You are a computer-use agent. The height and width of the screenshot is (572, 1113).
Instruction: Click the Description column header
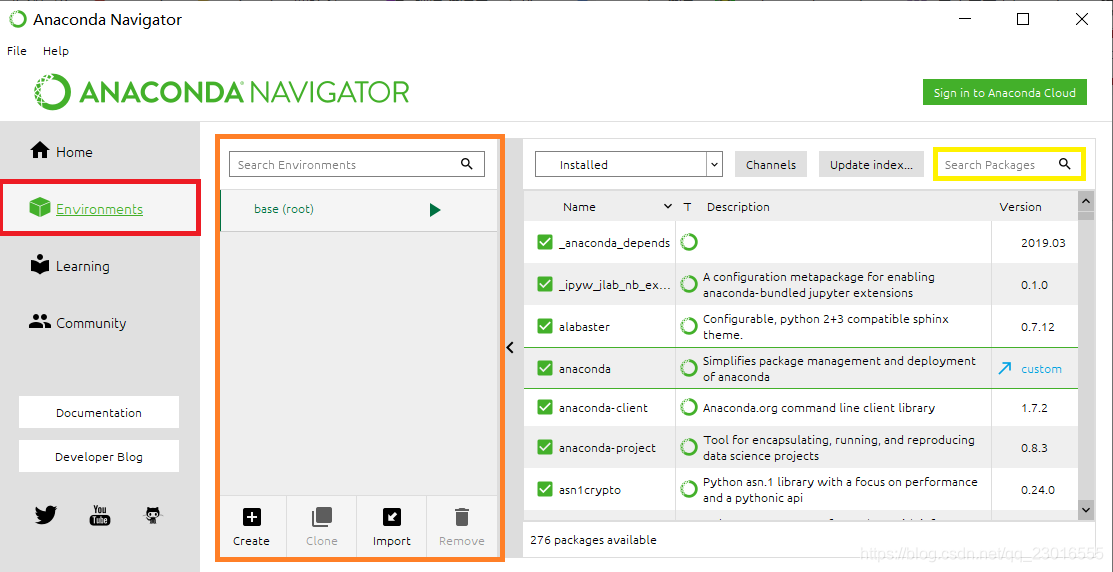point(738,207)
